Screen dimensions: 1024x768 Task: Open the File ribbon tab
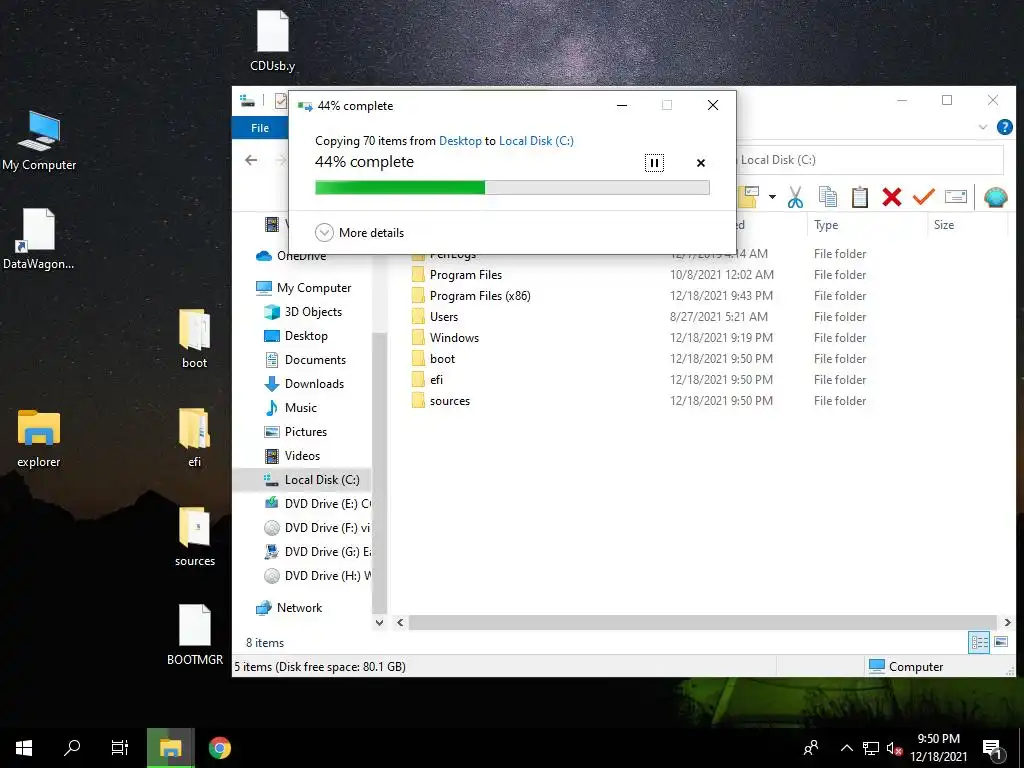260,128
